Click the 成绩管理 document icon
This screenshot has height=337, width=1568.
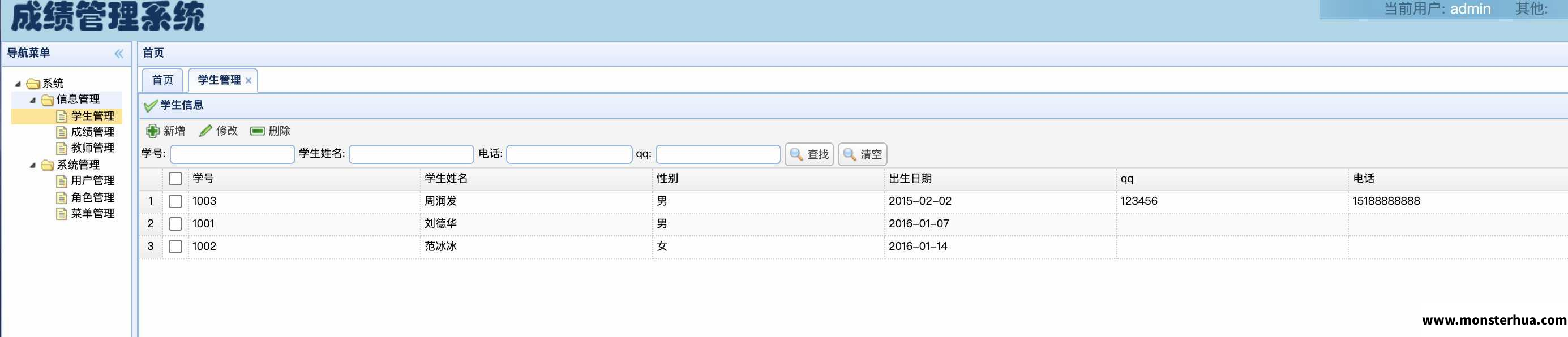[x=62, y=132]
